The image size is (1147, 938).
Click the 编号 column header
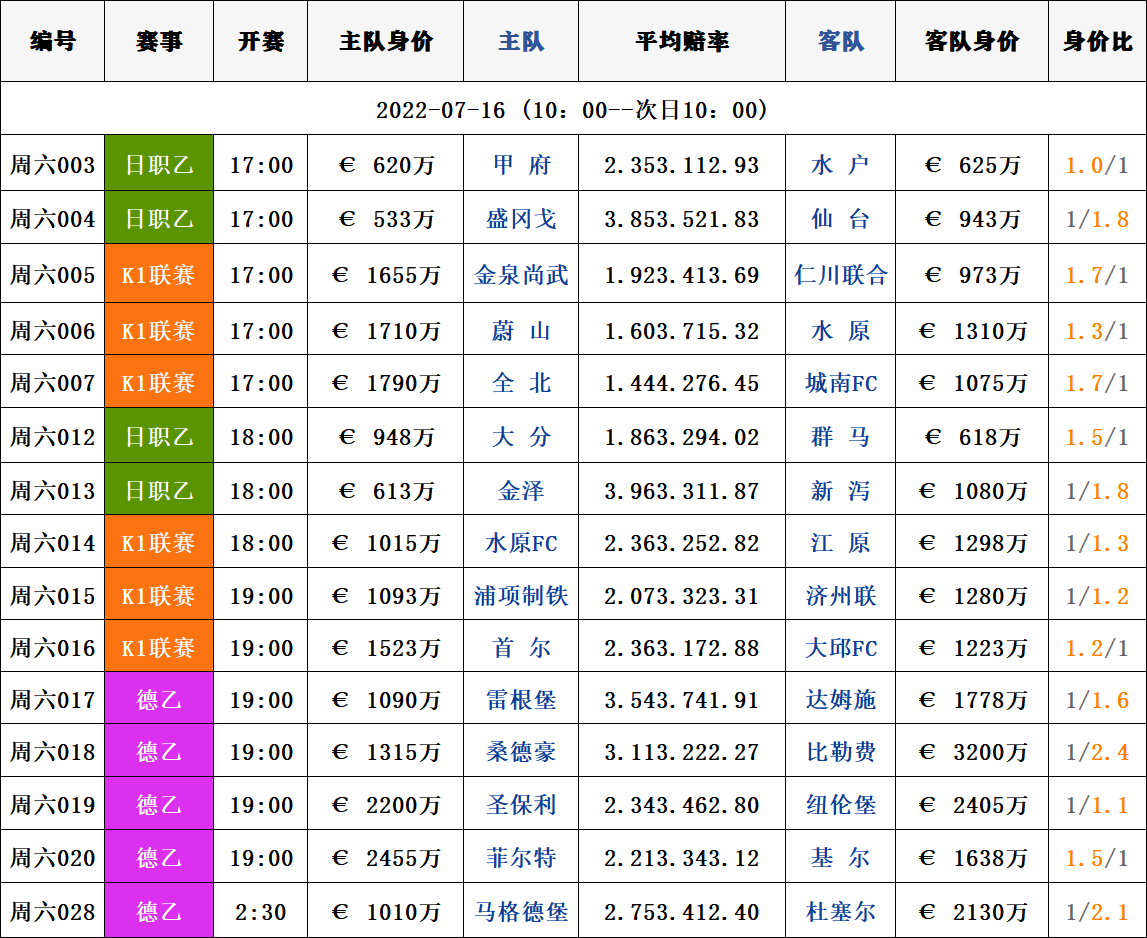tap(52, 42)
